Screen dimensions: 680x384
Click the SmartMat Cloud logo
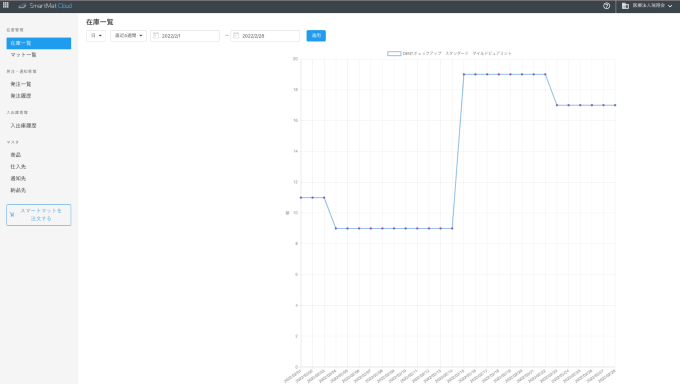[45, 6]
